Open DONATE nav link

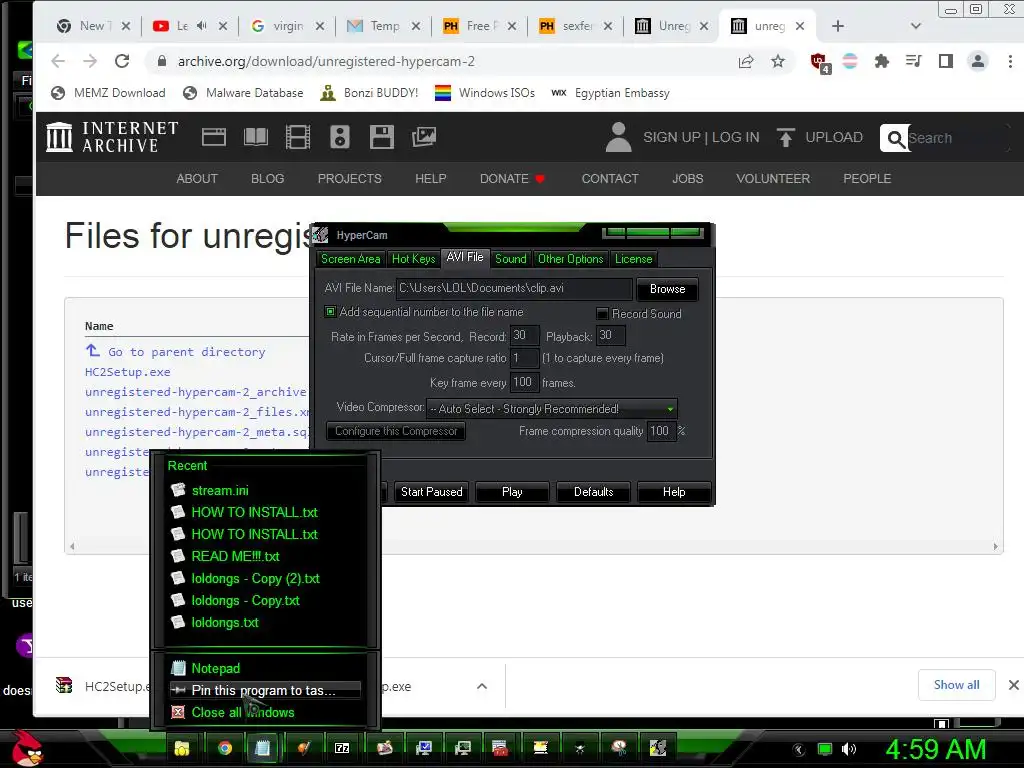pos(512,178)
